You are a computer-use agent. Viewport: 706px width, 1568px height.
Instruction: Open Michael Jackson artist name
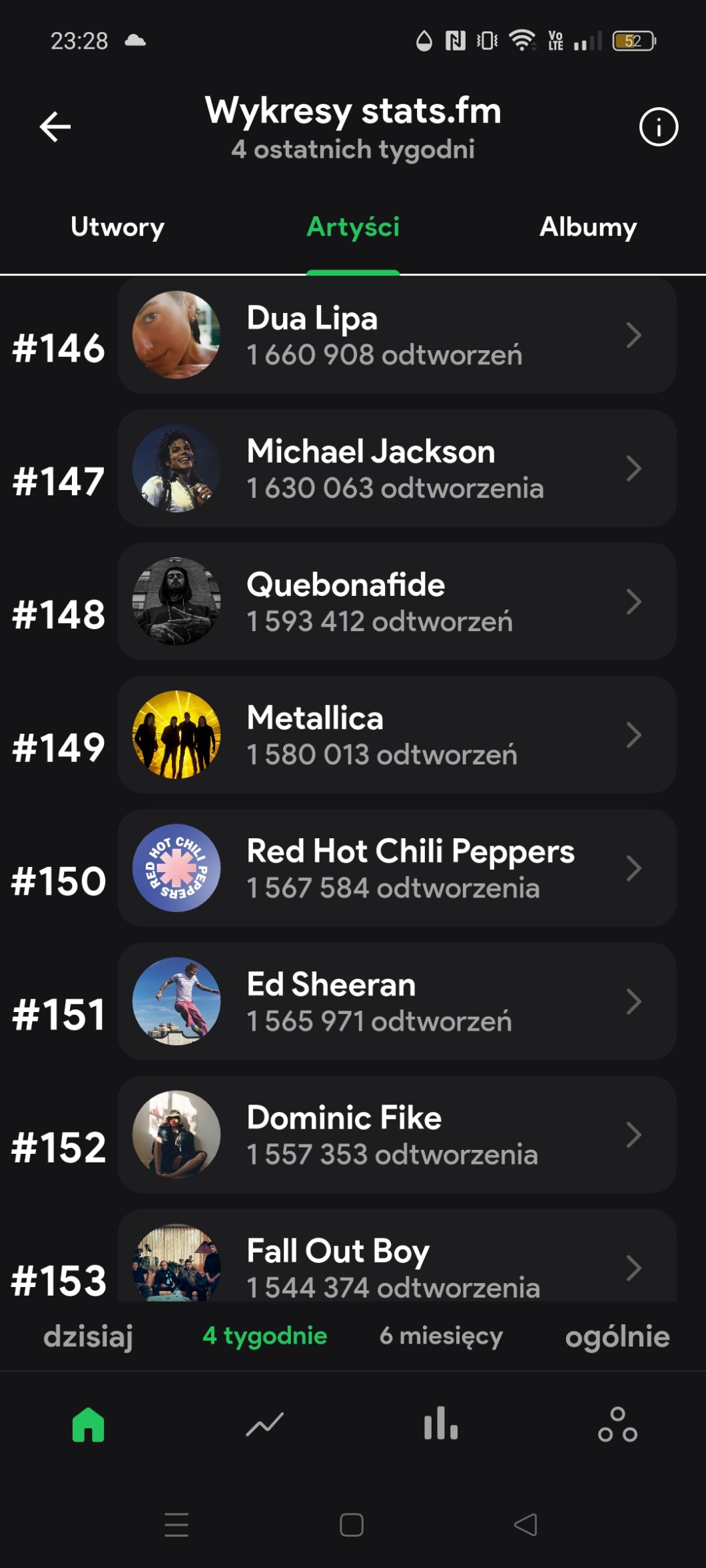pos(371,451)
